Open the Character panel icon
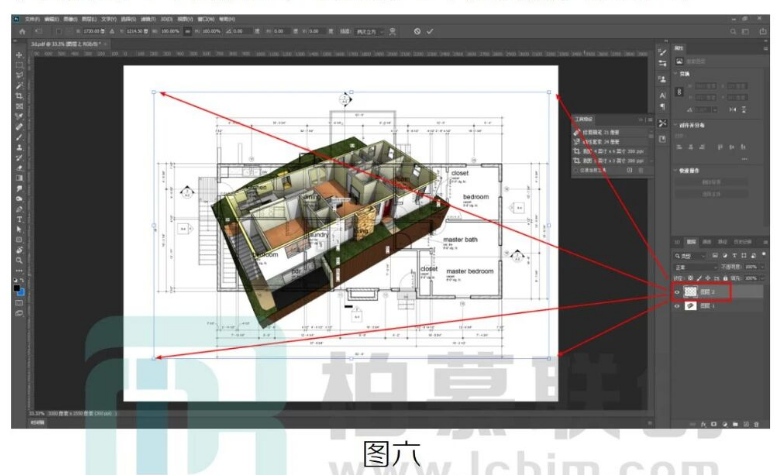 (x=662, y=95)
